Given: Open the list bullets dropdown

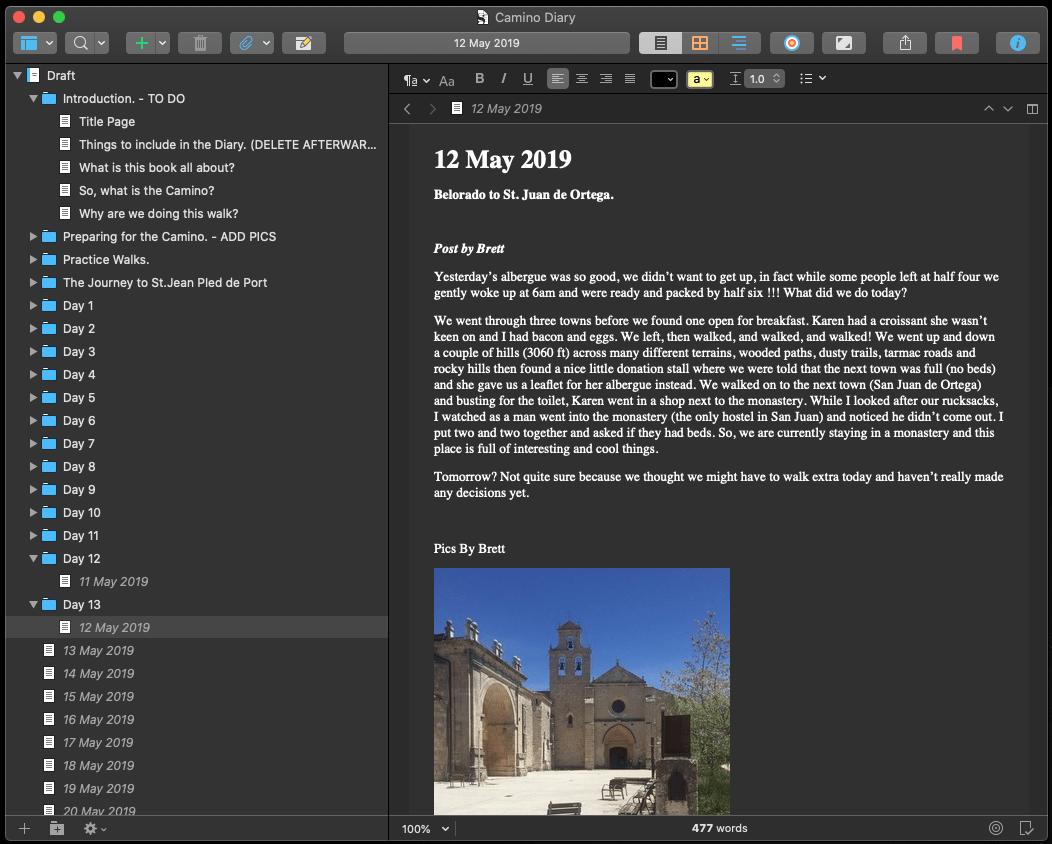Looking at the screenshot, I should pos(812,78).
